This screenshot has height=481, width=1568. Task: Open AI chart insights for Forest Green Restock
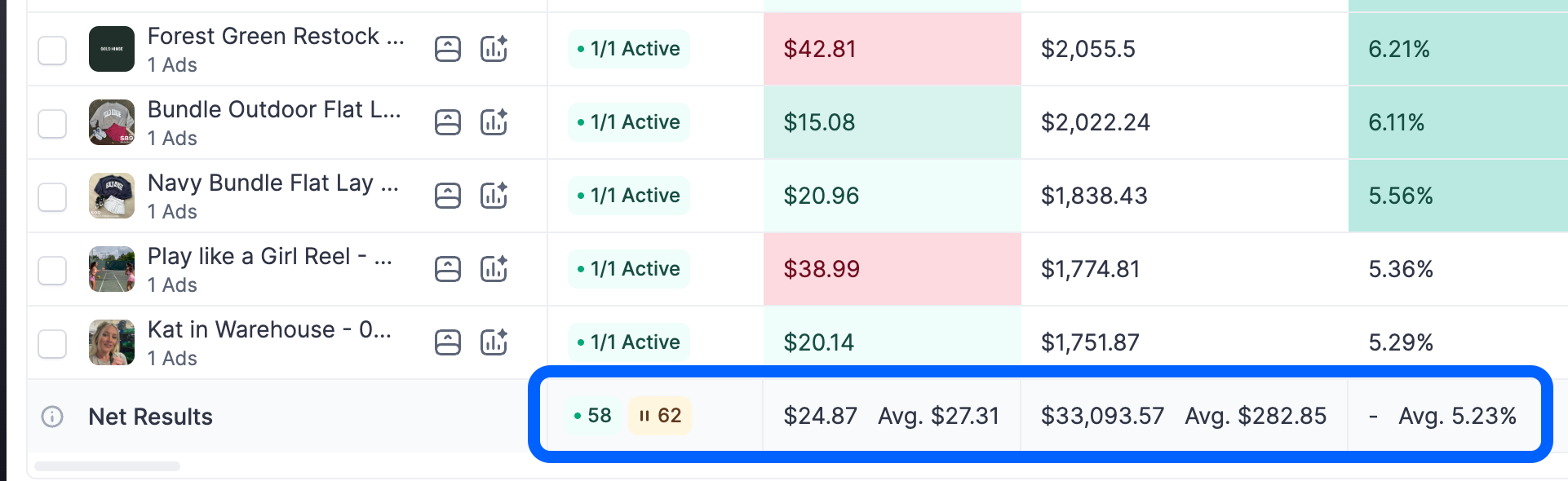(x=494, y=49)
